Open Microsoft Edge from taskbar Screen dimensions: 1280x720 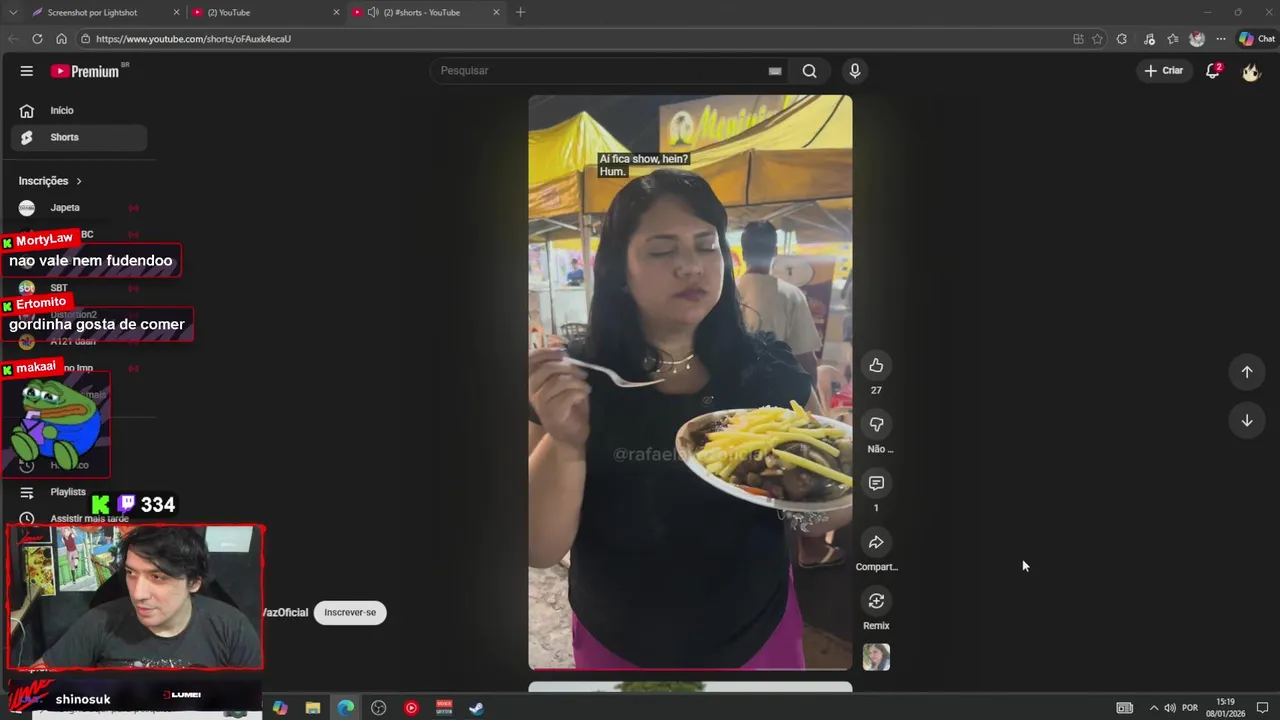tap(346, 708)
